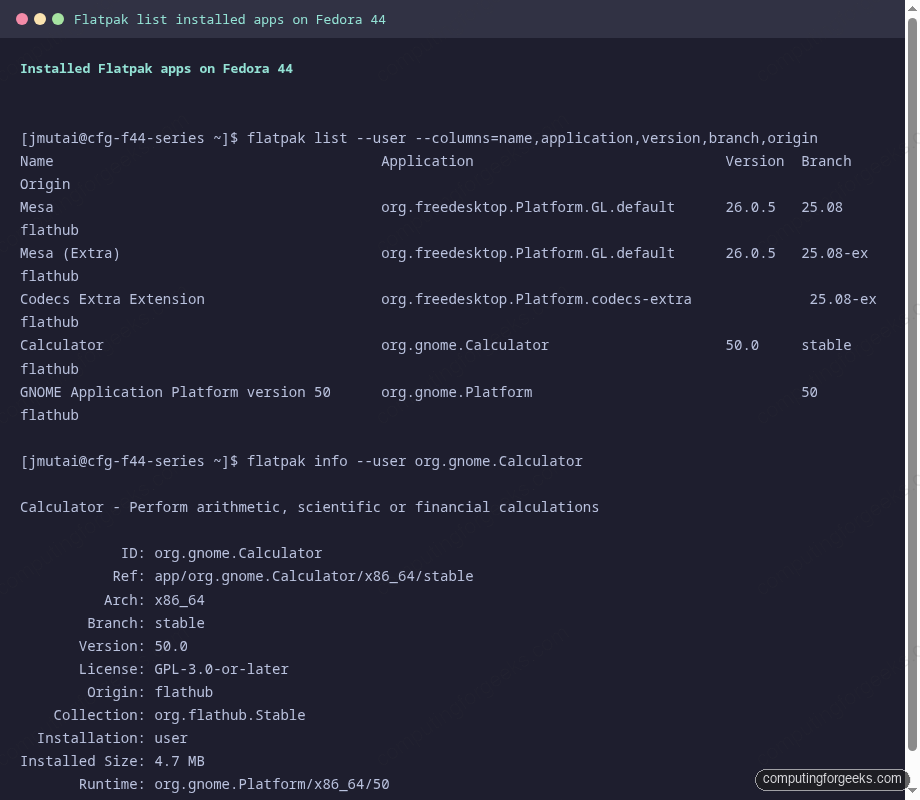The width and height of the screenshot is (920, 800).
Task: Click the title text 'Flatpak list installed apps on Fedora 44'
Action: (x=229, y=20)
